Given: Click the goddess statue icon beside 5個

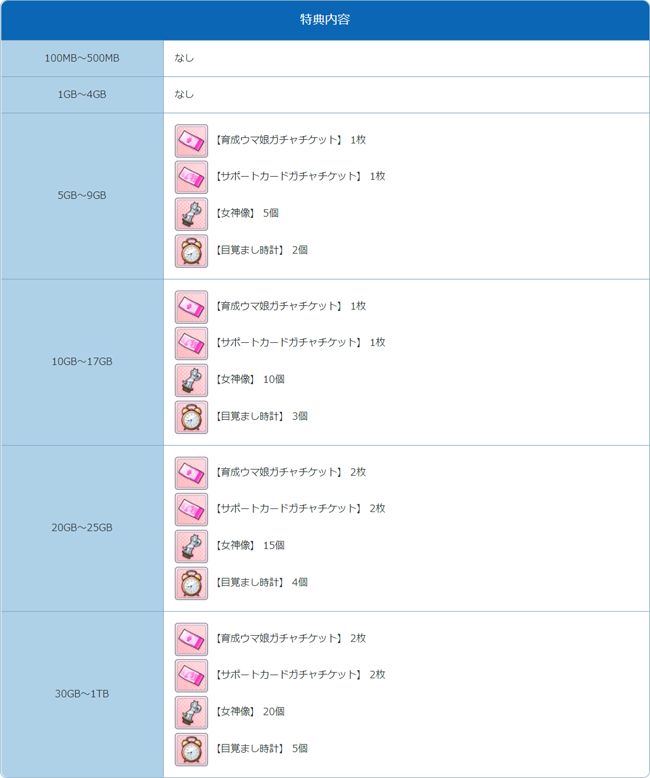Looking at the screenshot, I should click(x=191, y=214).
